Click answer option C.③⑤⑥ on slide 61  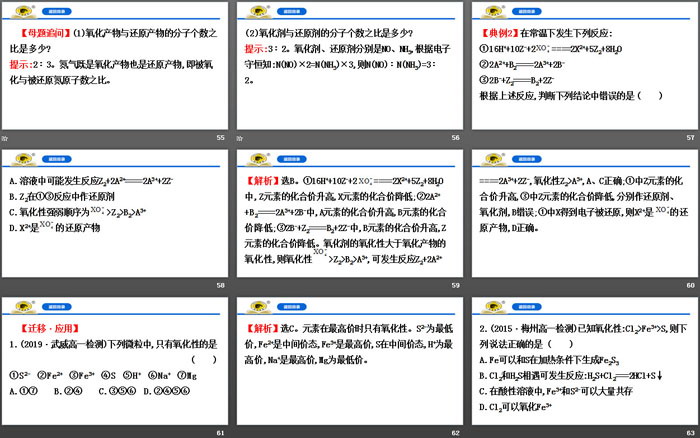117,391
